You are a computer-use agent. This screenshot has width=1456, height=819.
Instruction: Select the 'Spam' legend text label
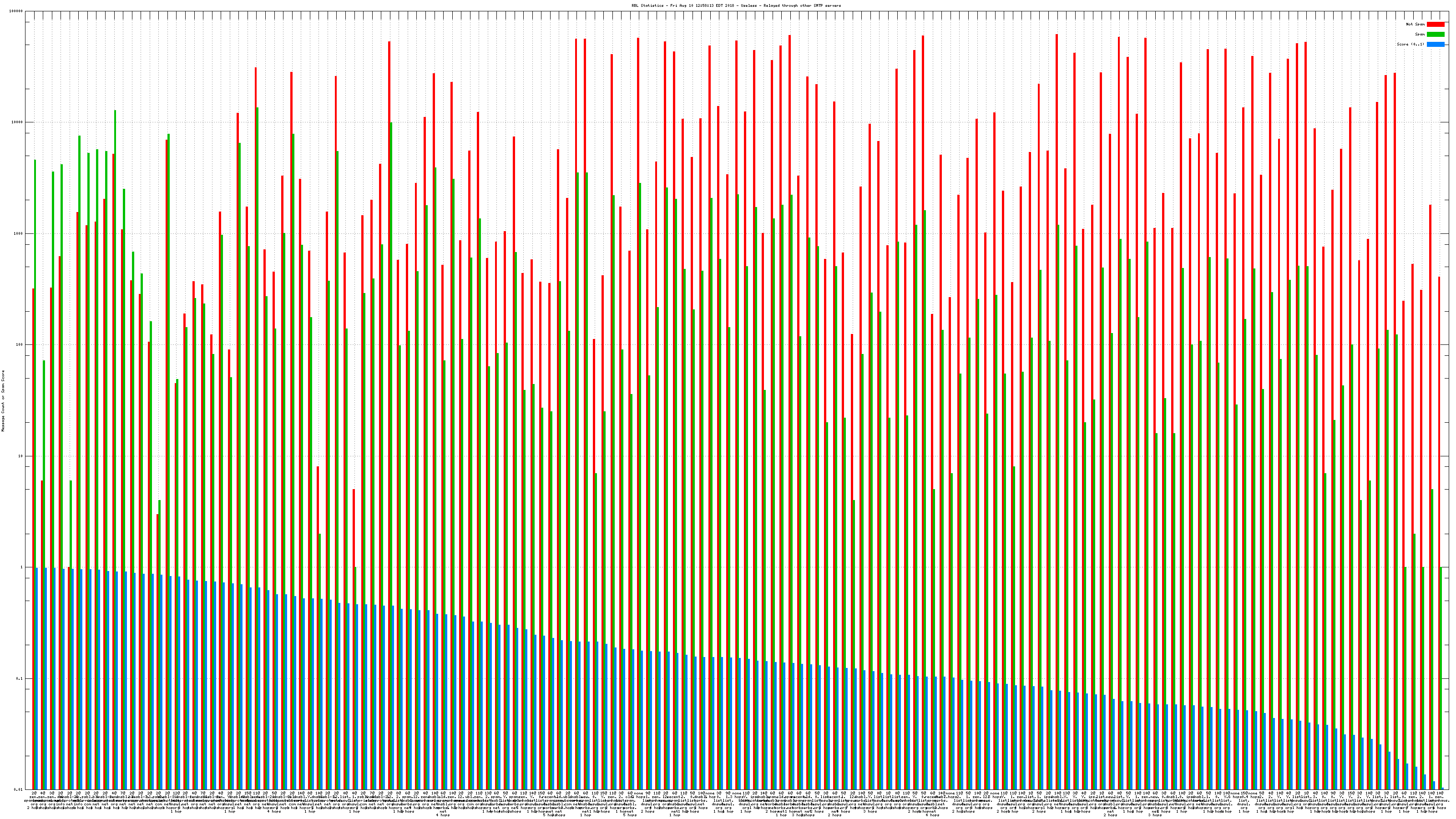click(1420, 35)
